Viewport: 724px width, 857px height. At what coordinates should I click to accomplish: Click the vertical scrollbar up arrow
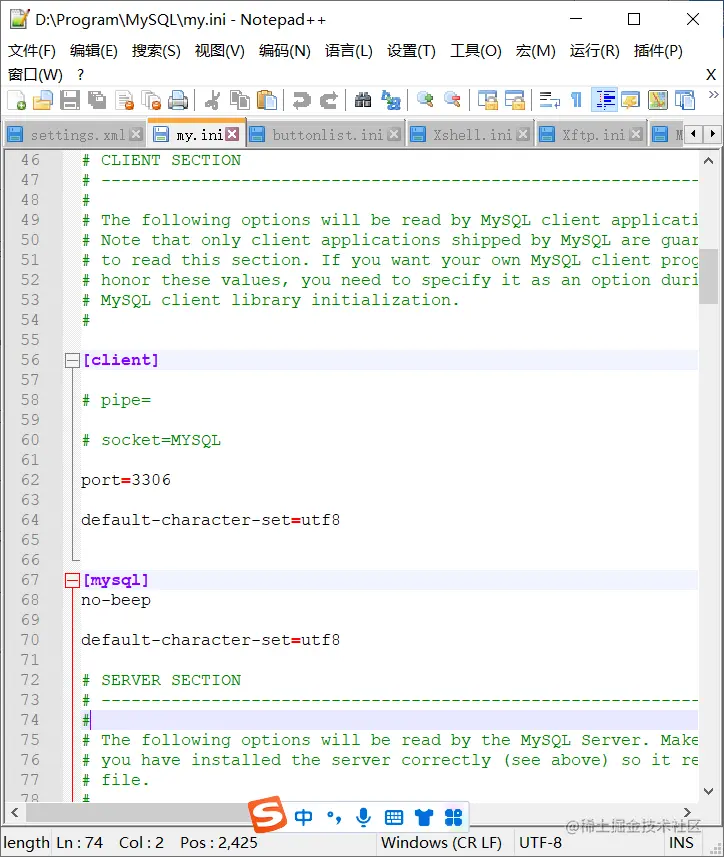(709, 161)
